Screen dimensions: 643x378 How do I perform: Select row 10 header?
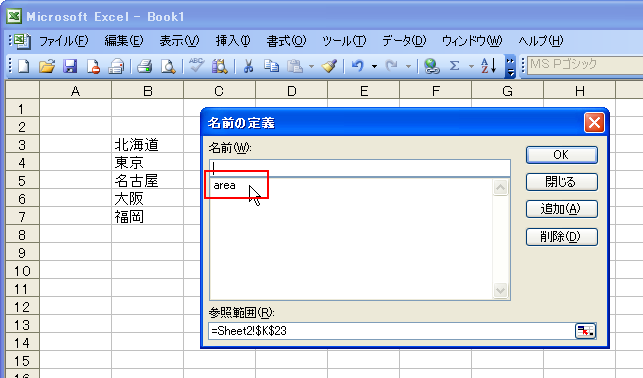pos(22,271)
